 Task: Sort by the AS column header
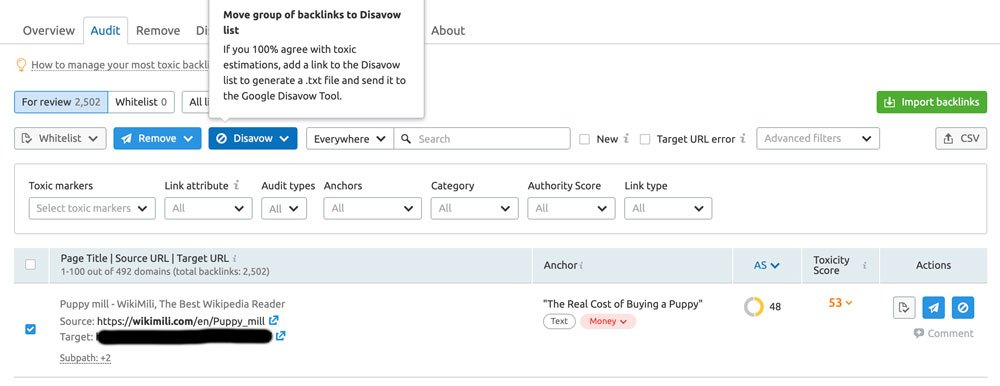coord(767,265)
